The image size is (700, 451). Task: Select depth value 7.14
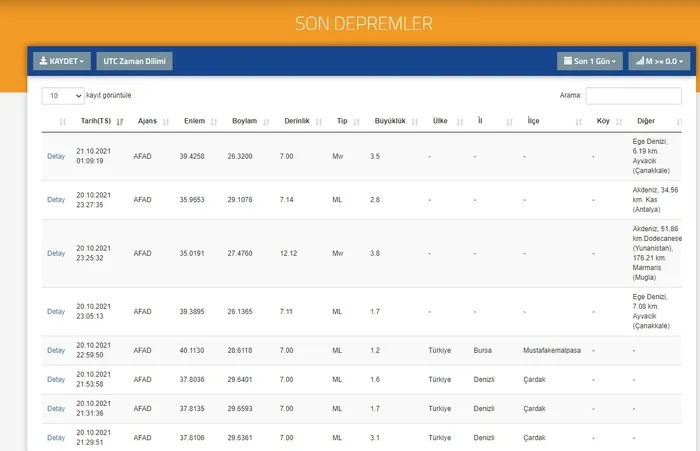click(287, 200)
